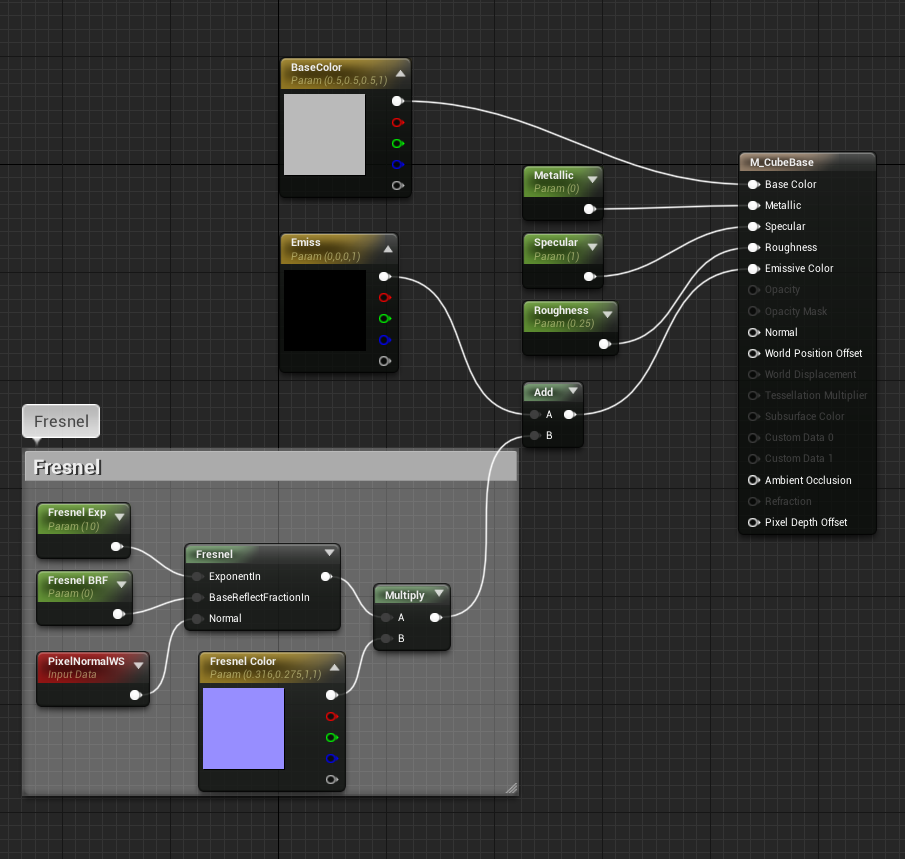This screenshot has width=905, height=859.
Task: Click BaseColor green channel output pin
Action: click(x=398, y=143)
